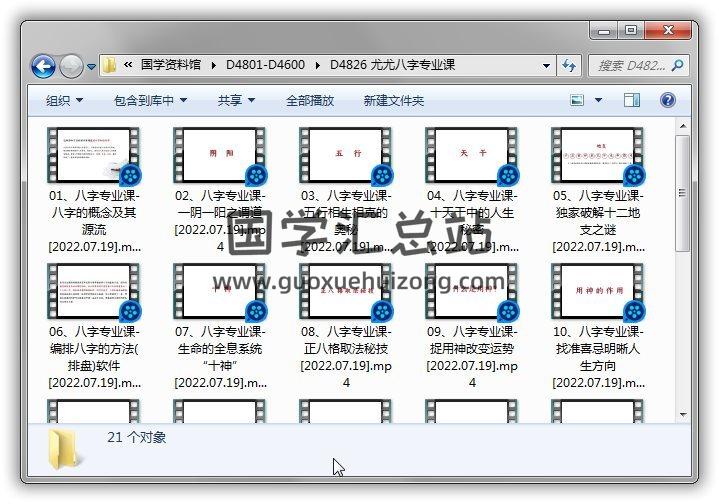The width and height of the screenshot is (719, 504).
Task: Close the Explorer window
Action: (x=668, y=31)
